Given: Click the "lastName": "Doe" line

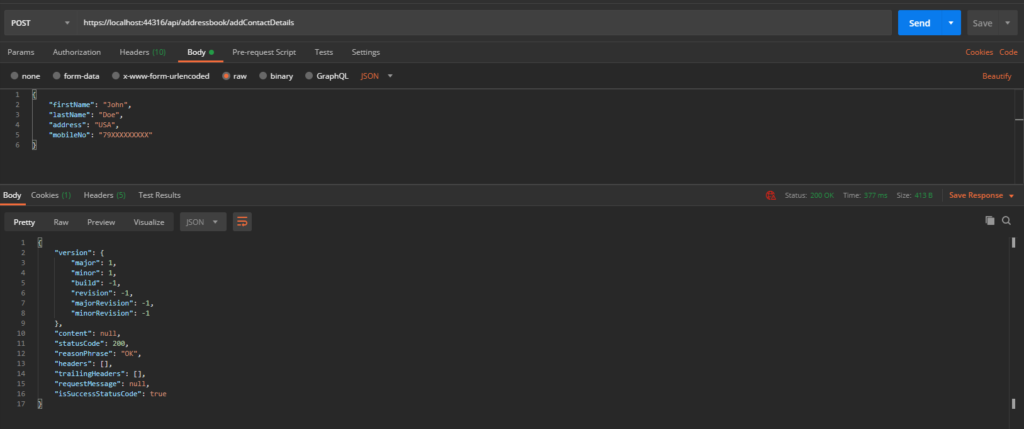Looking at the screenshot, I should pos(85,114).
